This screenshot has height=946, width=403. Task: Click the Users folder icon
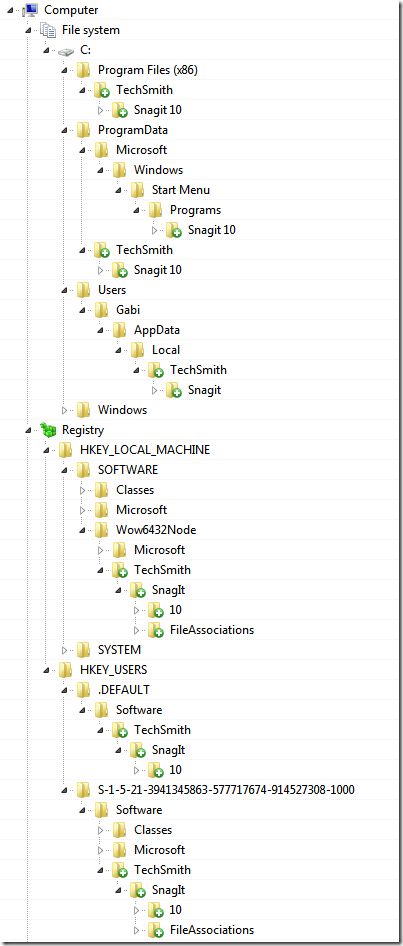tap(84, 290)
